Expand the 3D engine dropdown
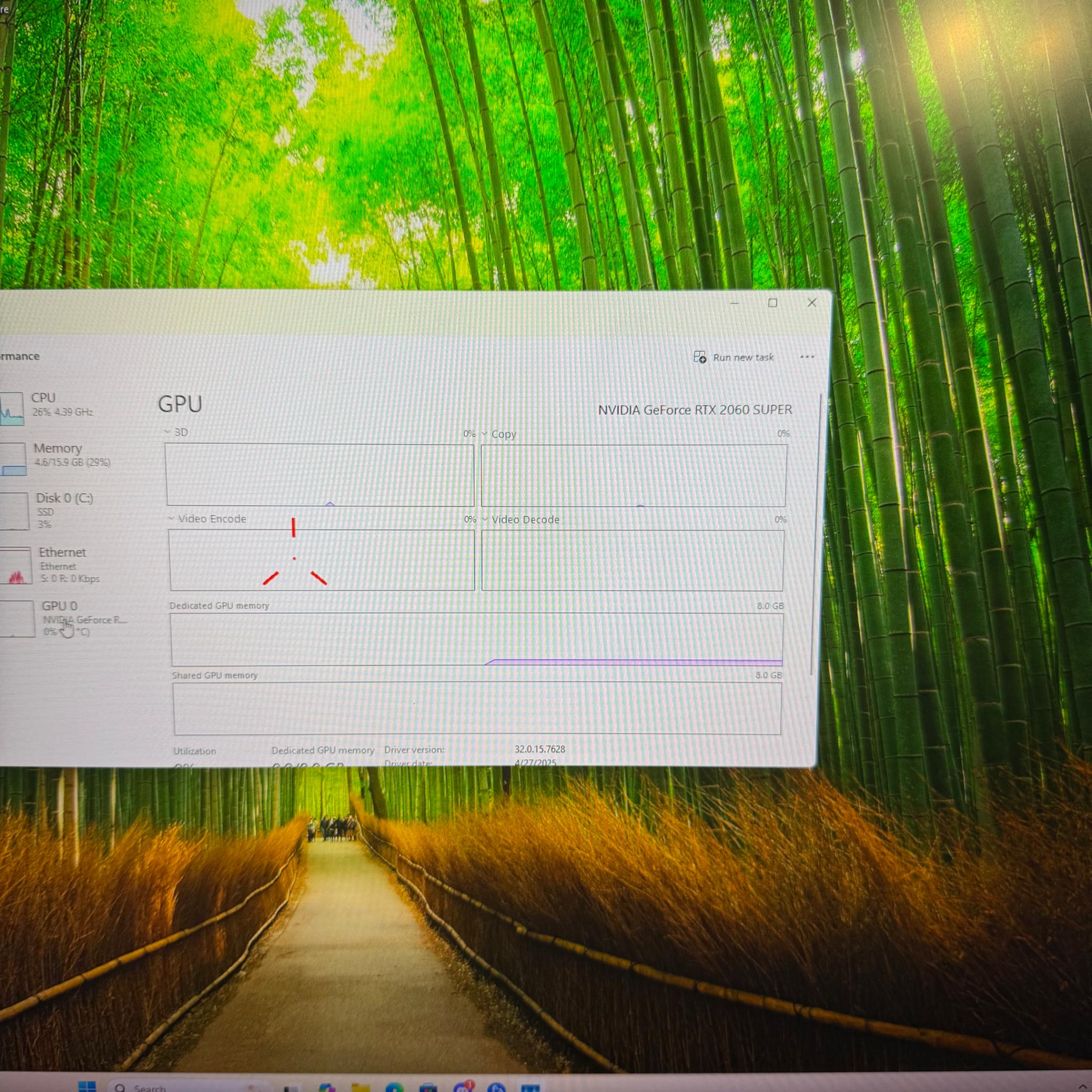Screen dimensions: 1092x1092 click(168, 432)
